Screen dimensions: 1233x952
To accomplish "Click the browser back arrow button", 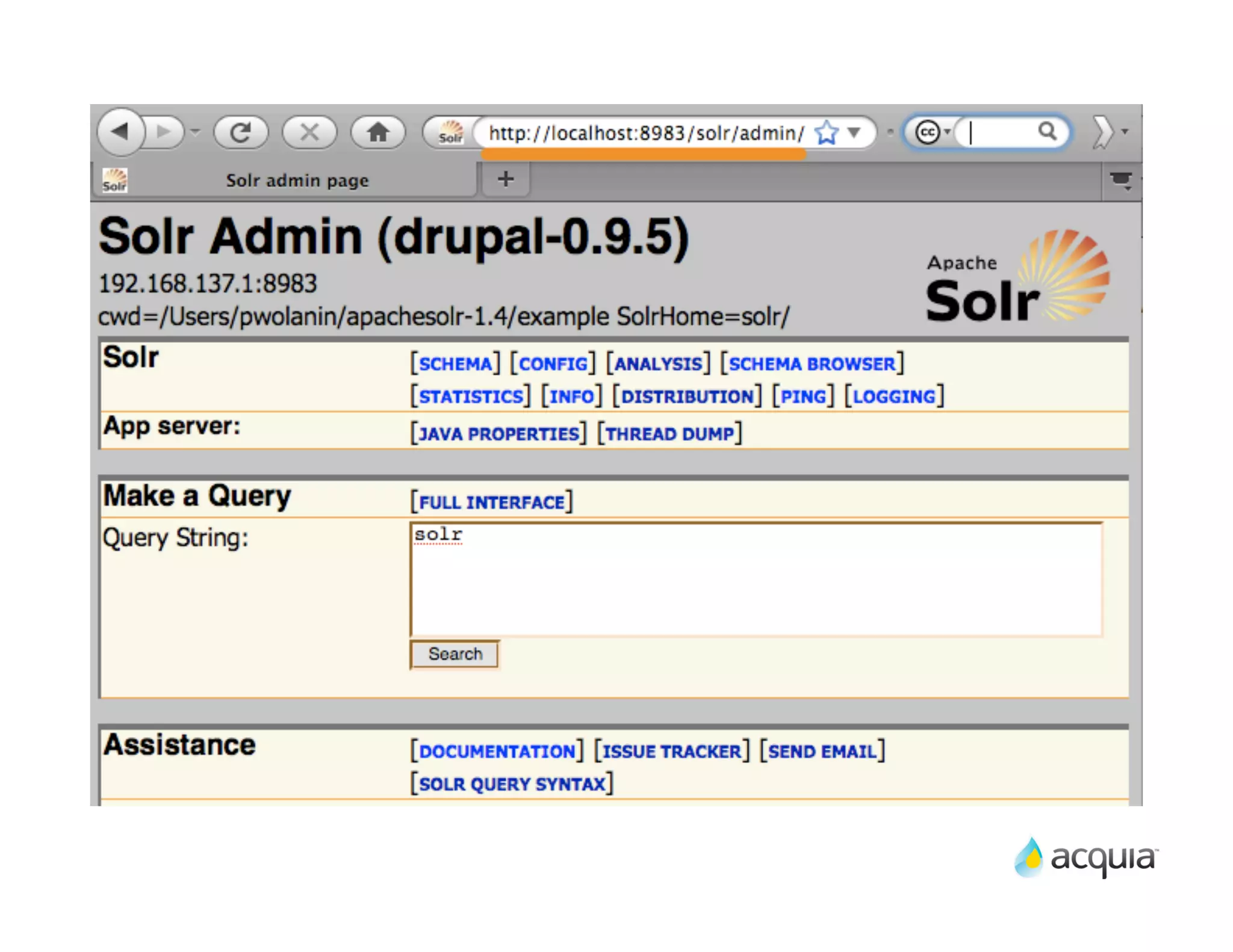I will coord(121,131).
